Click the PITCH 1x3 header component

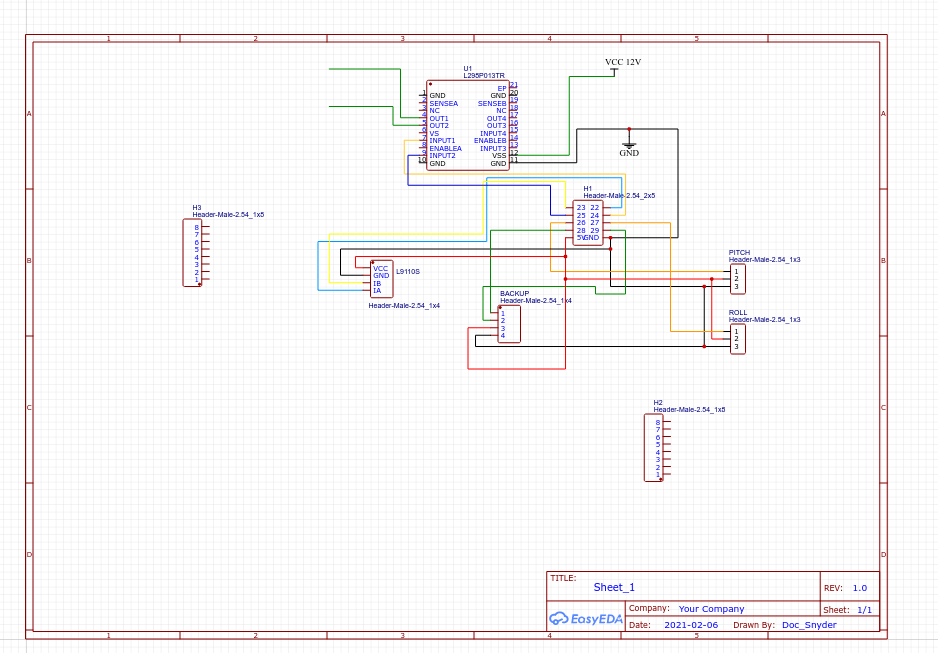[x=737, y=279]
